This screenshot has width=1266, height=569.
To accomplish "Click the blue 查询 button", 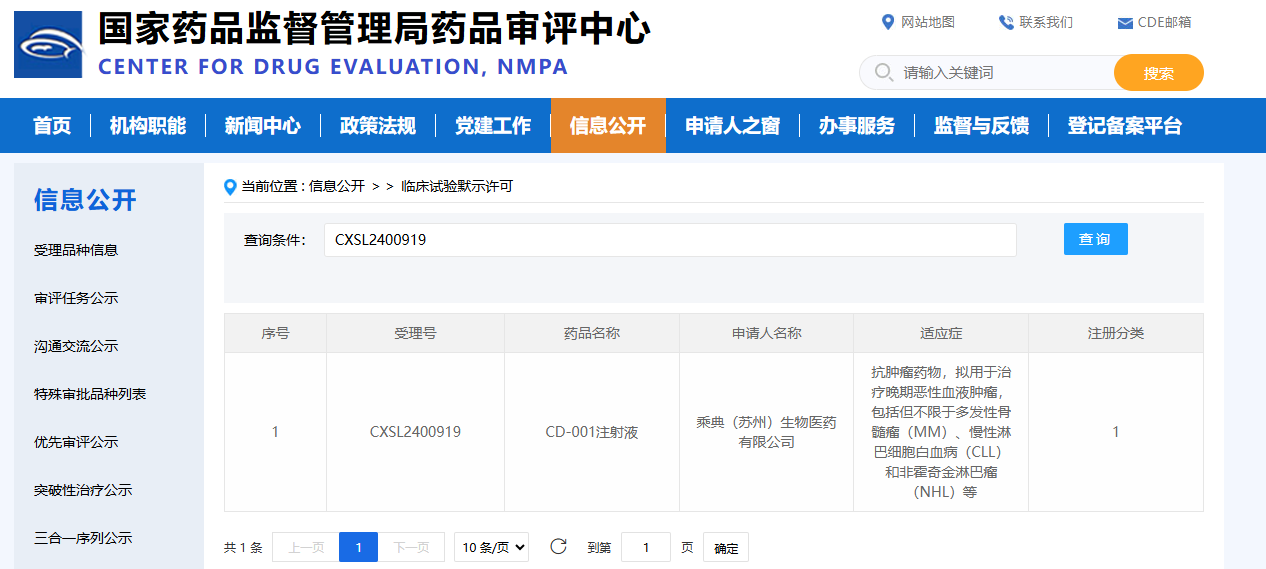I will [1095, 239].
